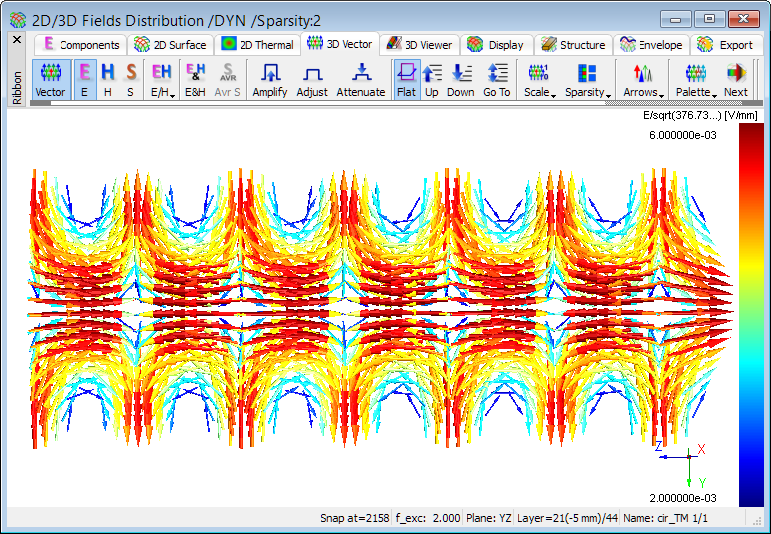771x534 pixels.
Task: Open the Sparsity dropdown menu
Action: coord(587,79)
